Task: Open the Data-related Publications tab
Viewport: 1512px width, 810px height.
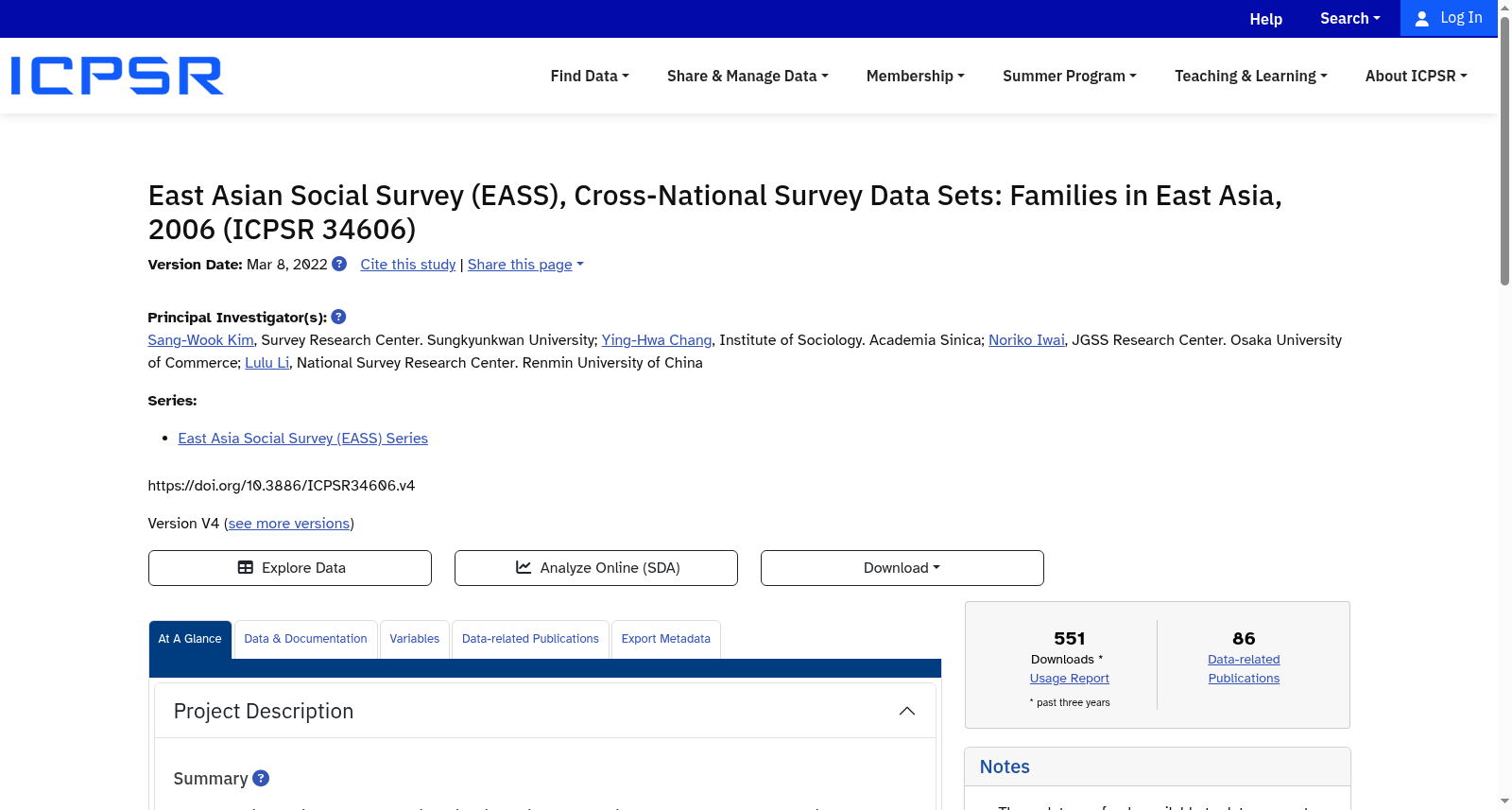Action: click(x=530, y=639)
